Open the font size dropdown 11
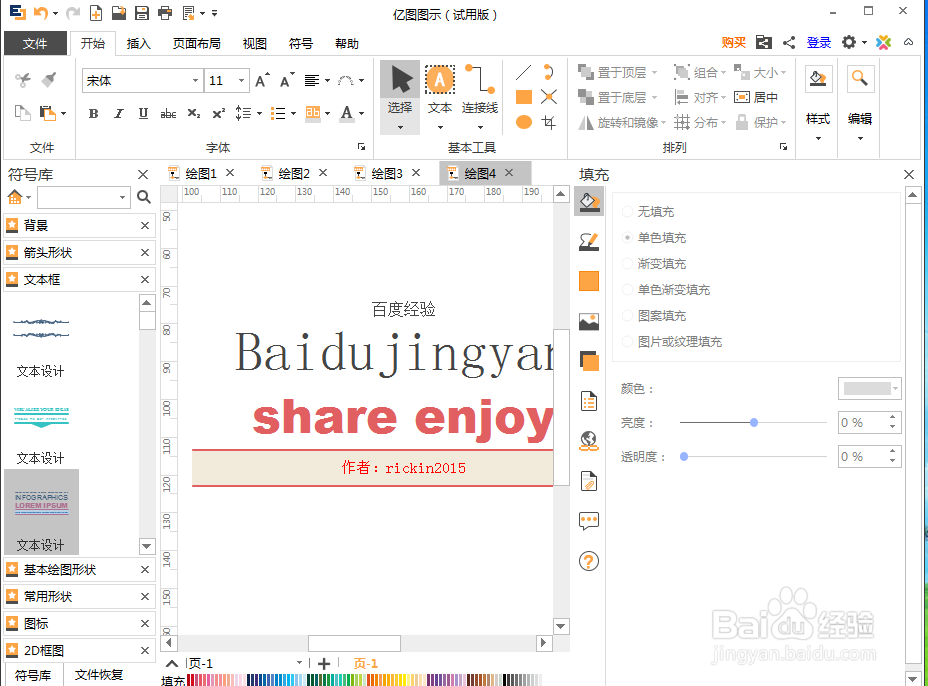This screenshot has width=928, height=686. 241,80
